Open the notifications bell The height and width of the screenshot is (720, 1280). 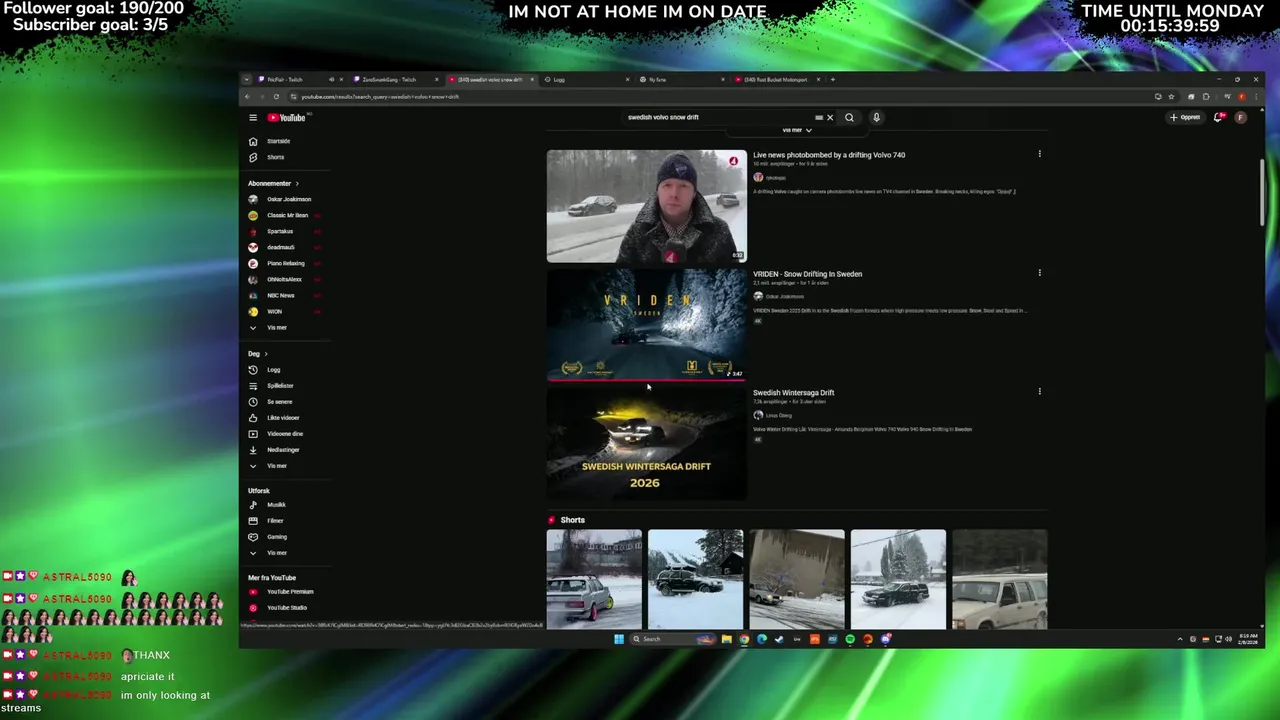coord(1218,117)
